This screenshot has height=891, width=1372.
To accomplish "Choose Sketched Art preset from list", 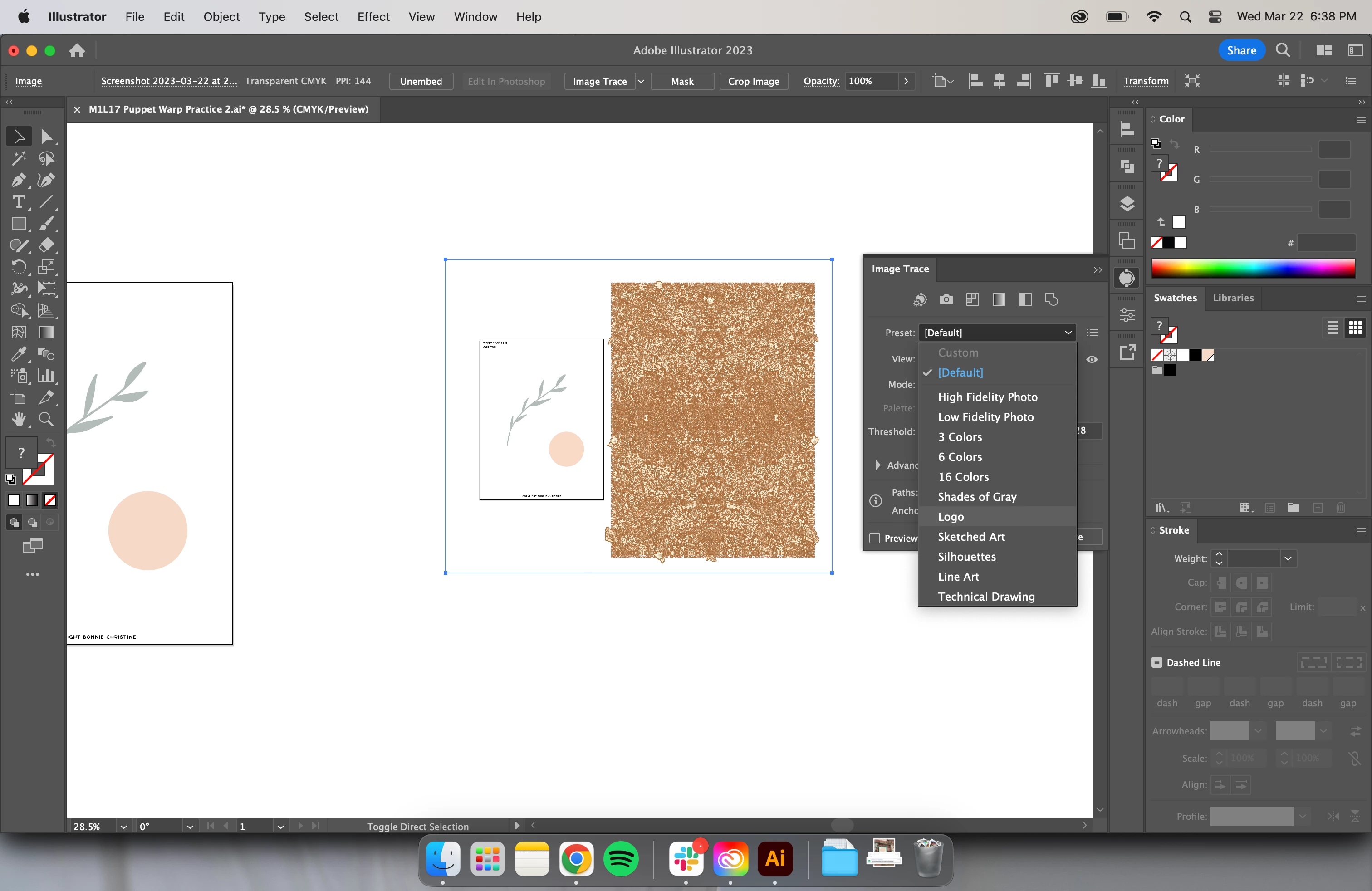I will pyautogui.click(x=971, y=537).
